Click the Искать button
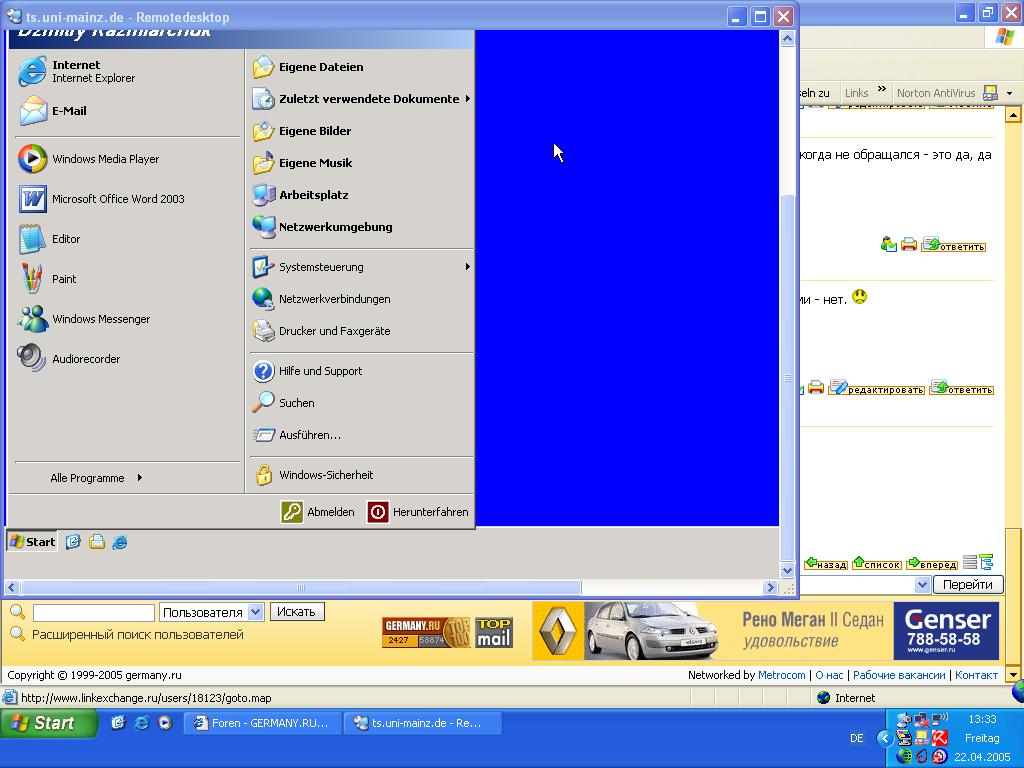 coord(296,612)
